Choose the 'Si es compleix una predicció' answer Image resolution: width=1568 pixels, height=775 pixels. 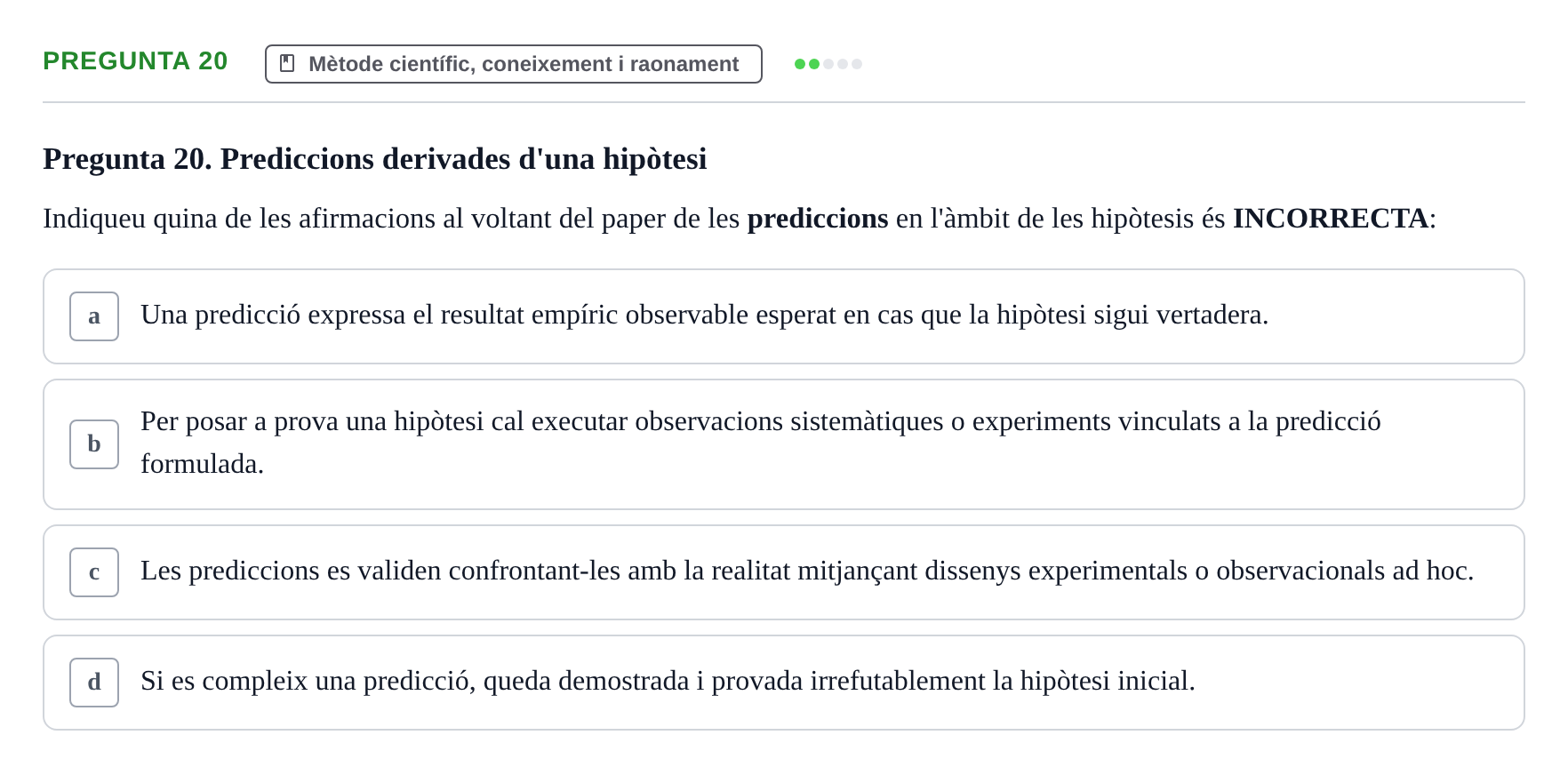pos(784,683)
